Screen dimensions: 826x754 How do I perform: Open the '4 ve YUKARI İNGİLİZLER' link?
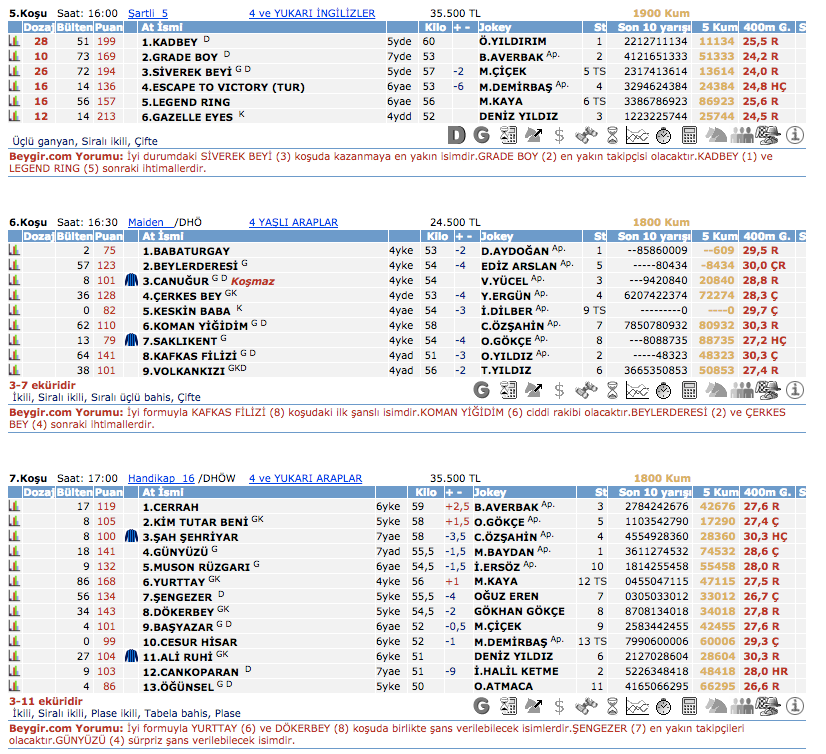pyautogui.click(x=312, y=13)
